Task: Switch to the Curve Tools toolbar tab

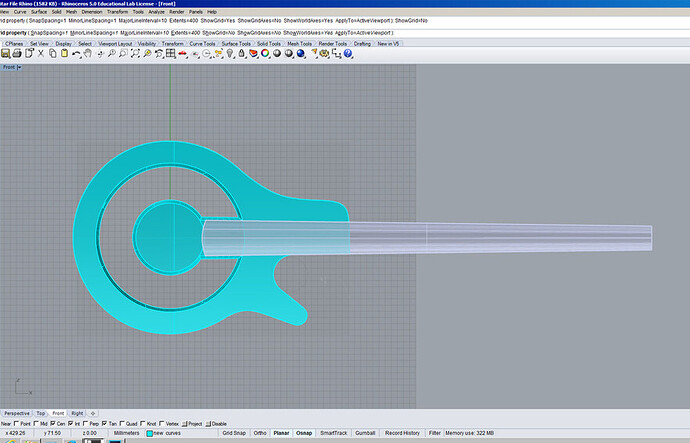Action: click(202, 44)
